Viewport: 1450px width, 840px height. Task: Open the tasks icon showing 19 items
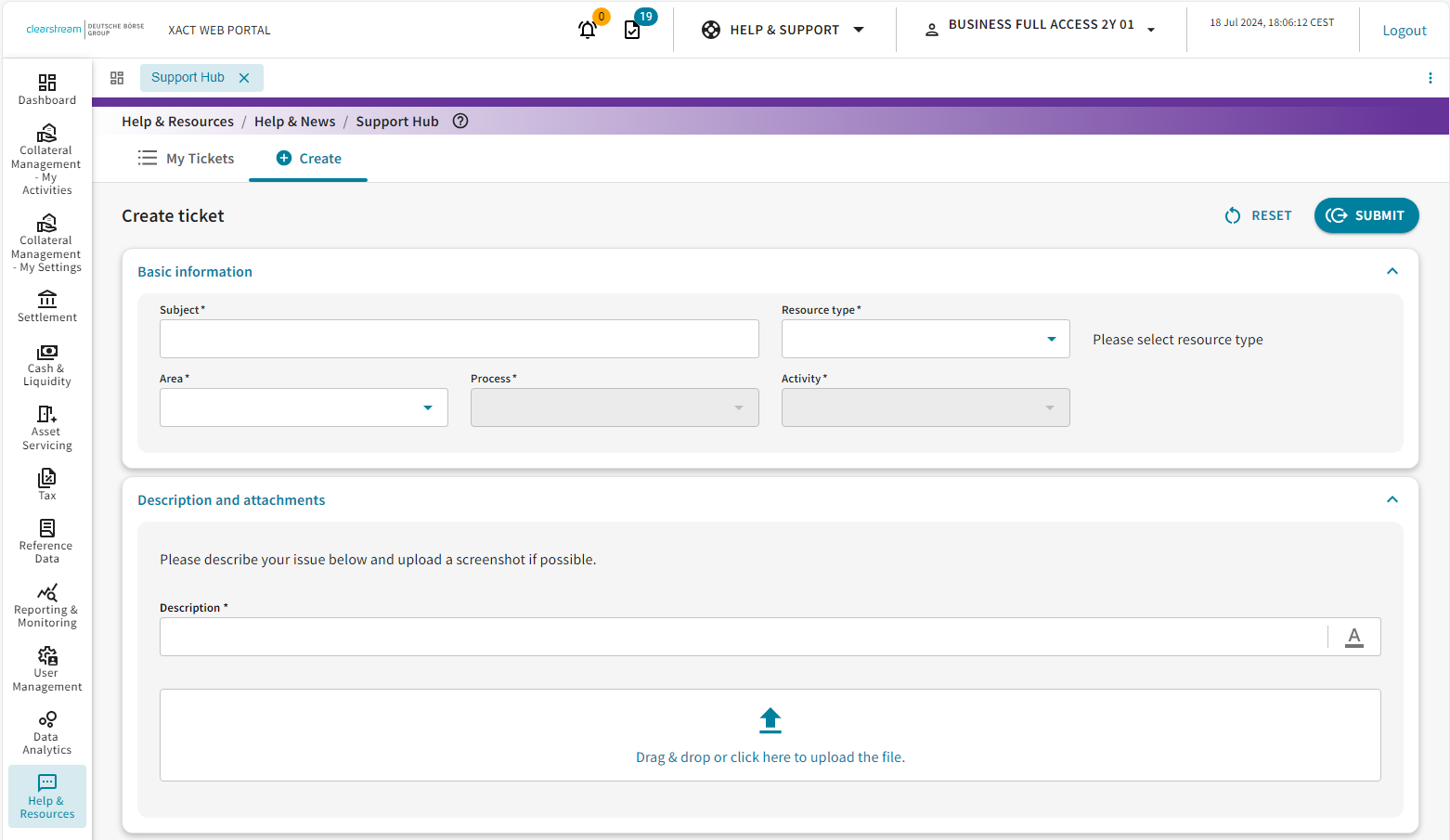coord(633,31)
